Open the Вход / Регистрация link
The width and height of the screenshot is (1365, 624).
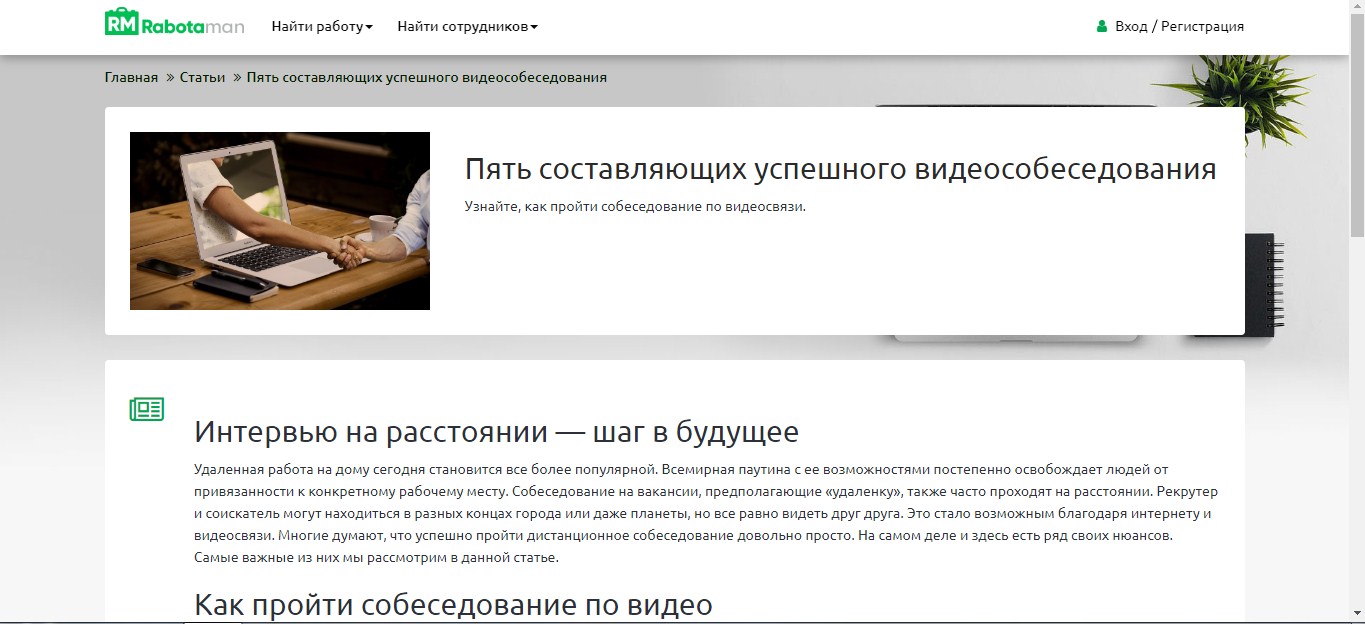pos(1179,27)
